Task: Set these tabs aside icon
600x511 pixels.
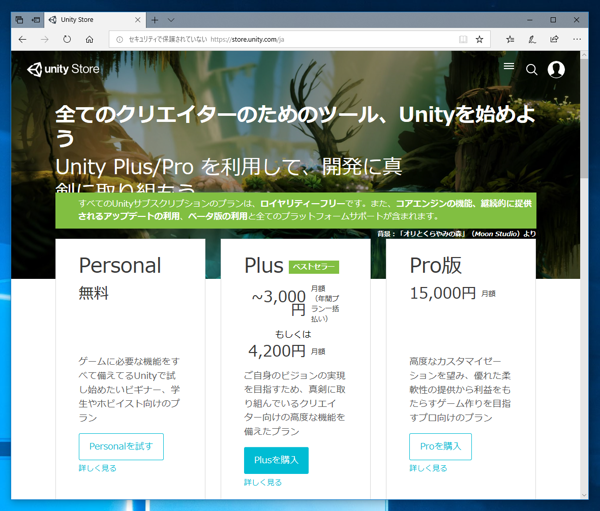Action: (36, 20)
